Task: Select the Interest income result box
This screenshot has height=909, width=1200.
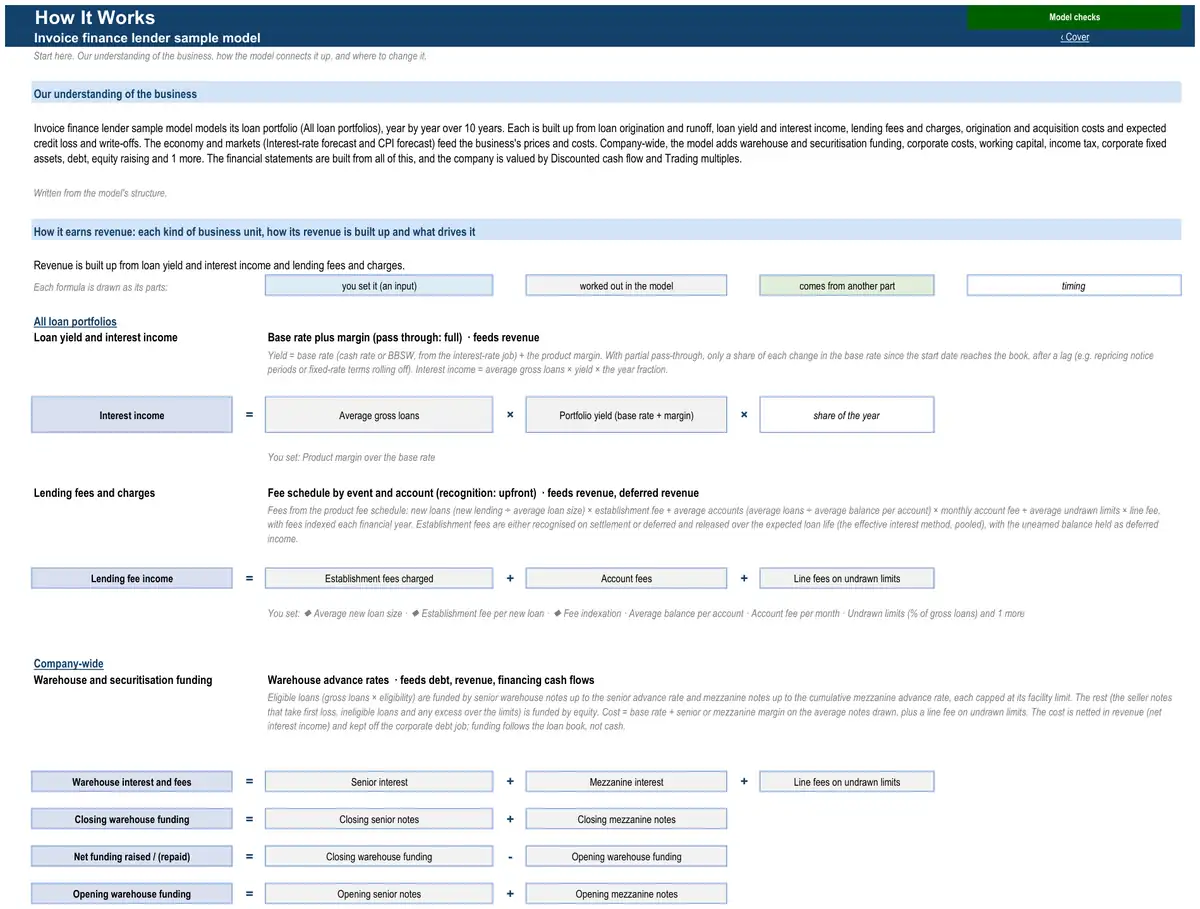Action: pyautogui.click(x=132, y=415)
